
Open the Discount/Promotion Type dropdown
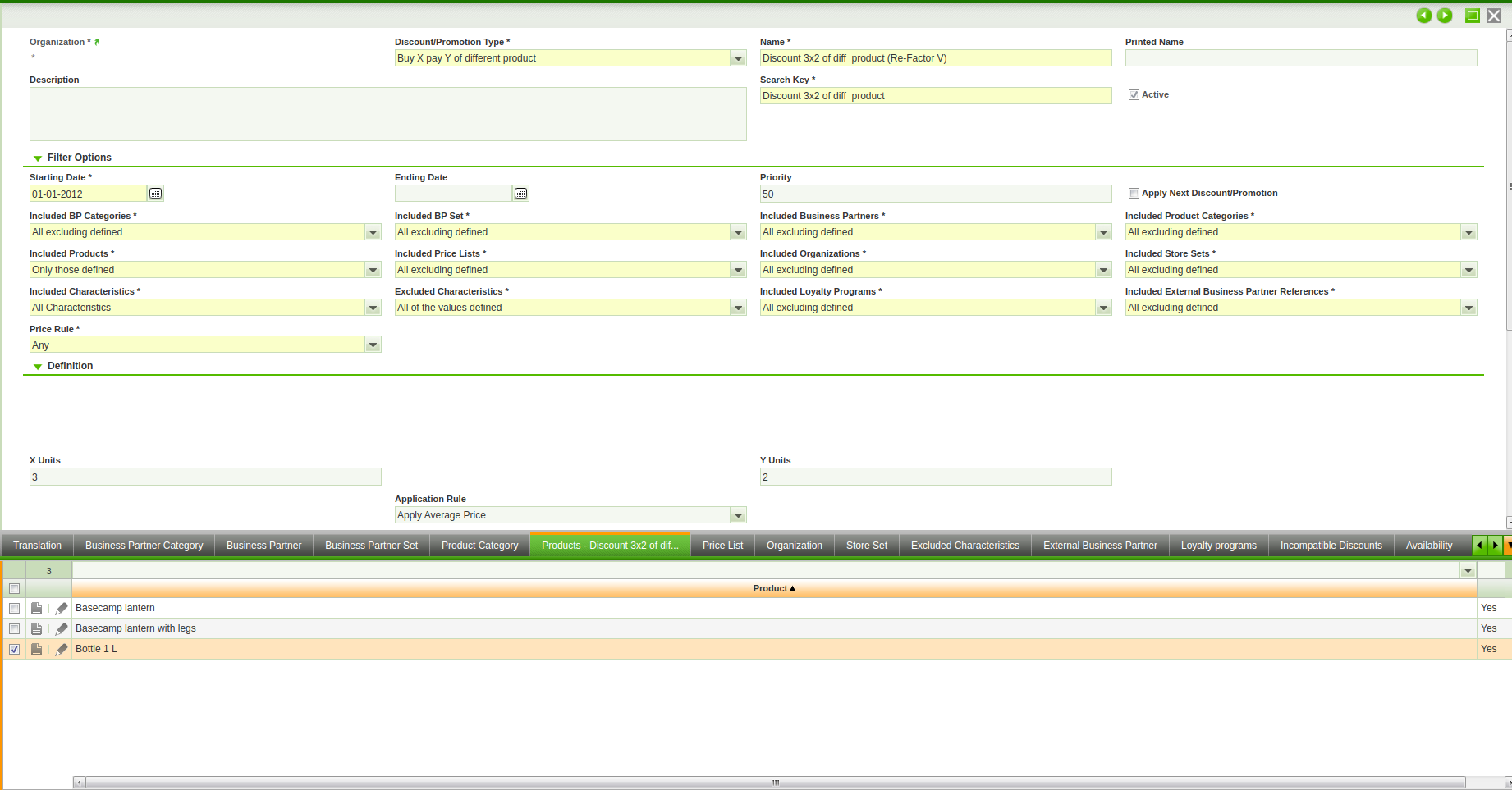pos(738,58)
